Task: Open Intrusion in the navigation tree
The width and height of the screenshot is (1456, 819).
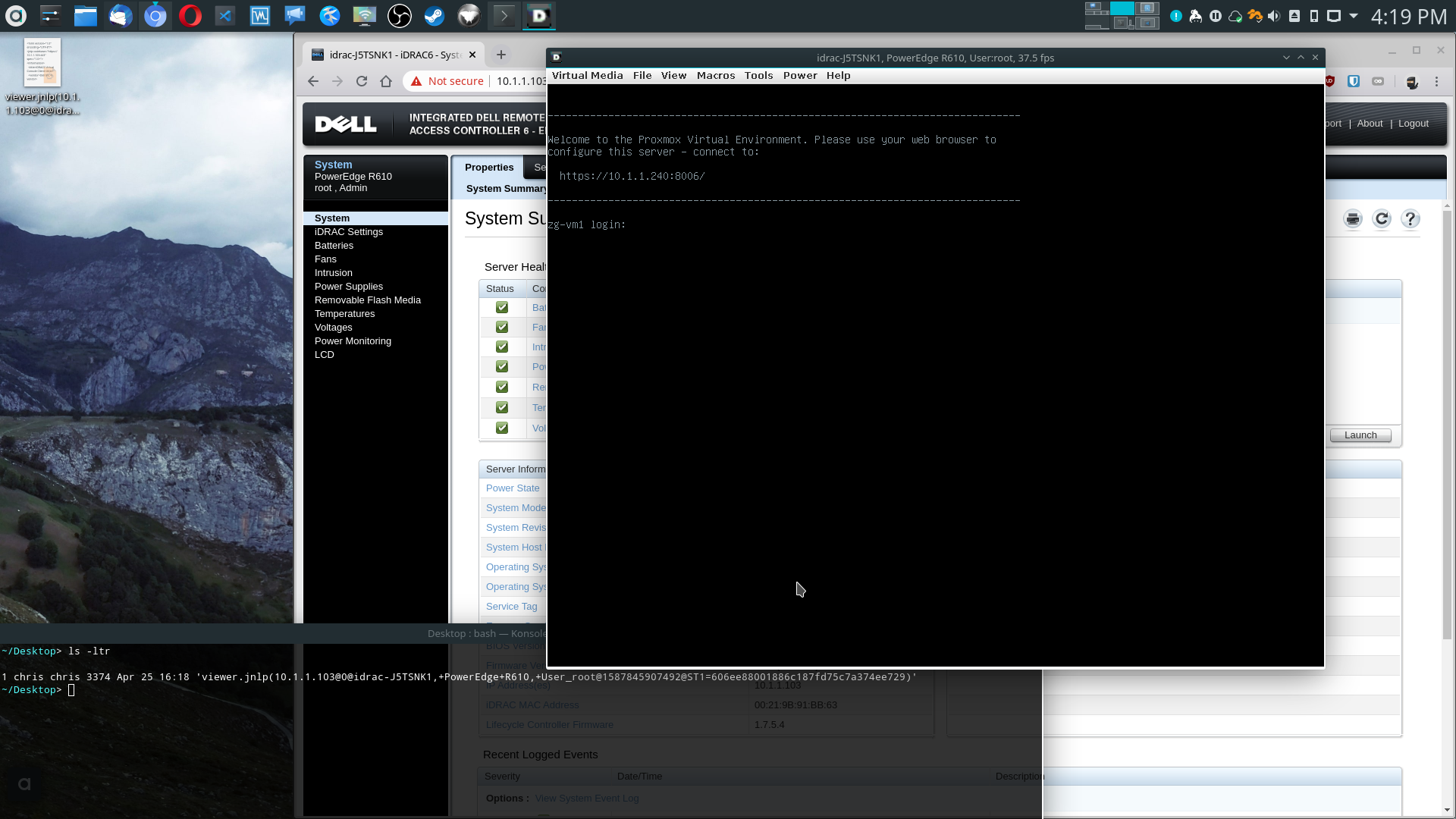Action: [x=333, y=273]
